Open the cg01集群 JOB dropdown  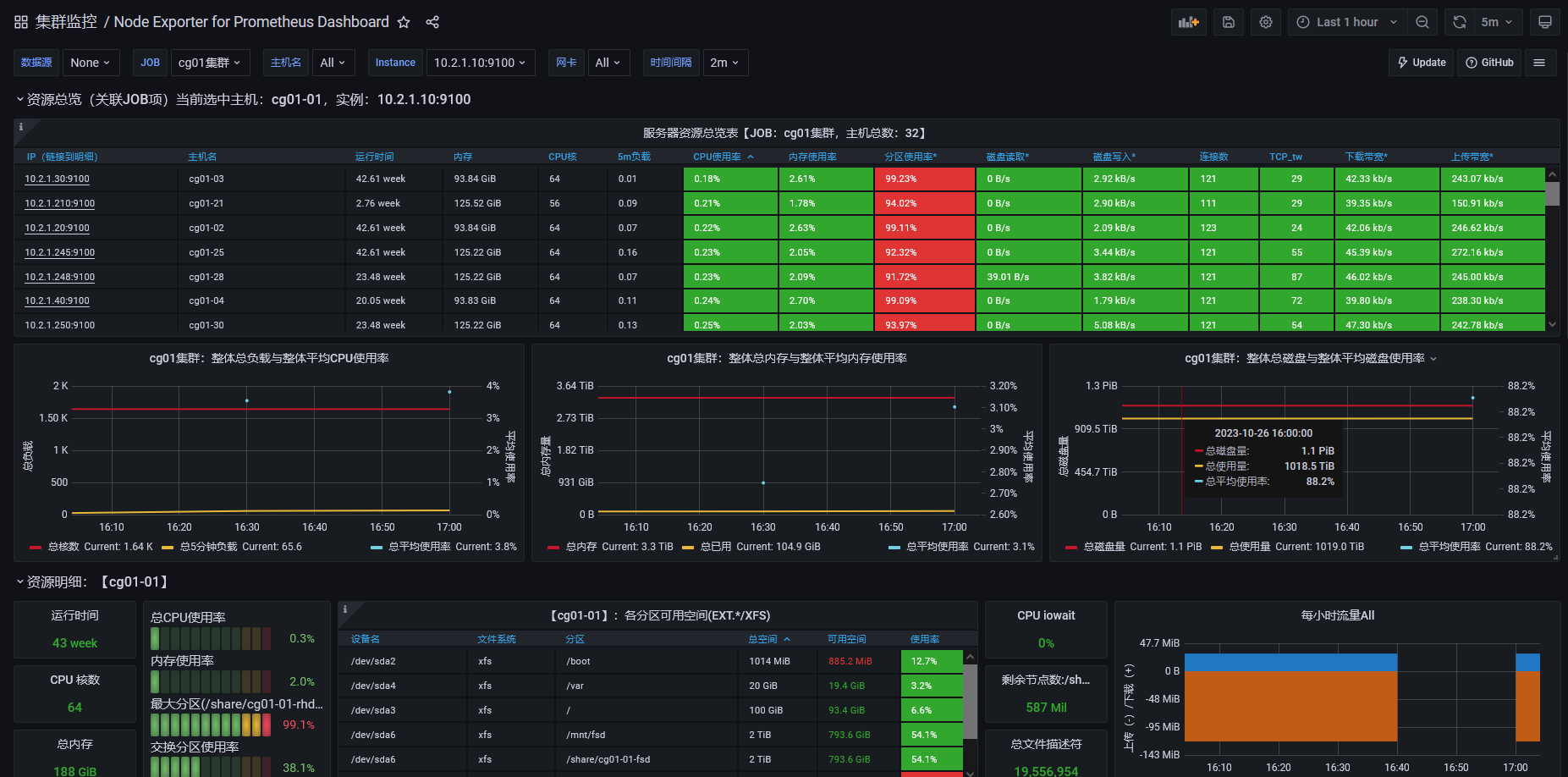(x=210, y=63)
